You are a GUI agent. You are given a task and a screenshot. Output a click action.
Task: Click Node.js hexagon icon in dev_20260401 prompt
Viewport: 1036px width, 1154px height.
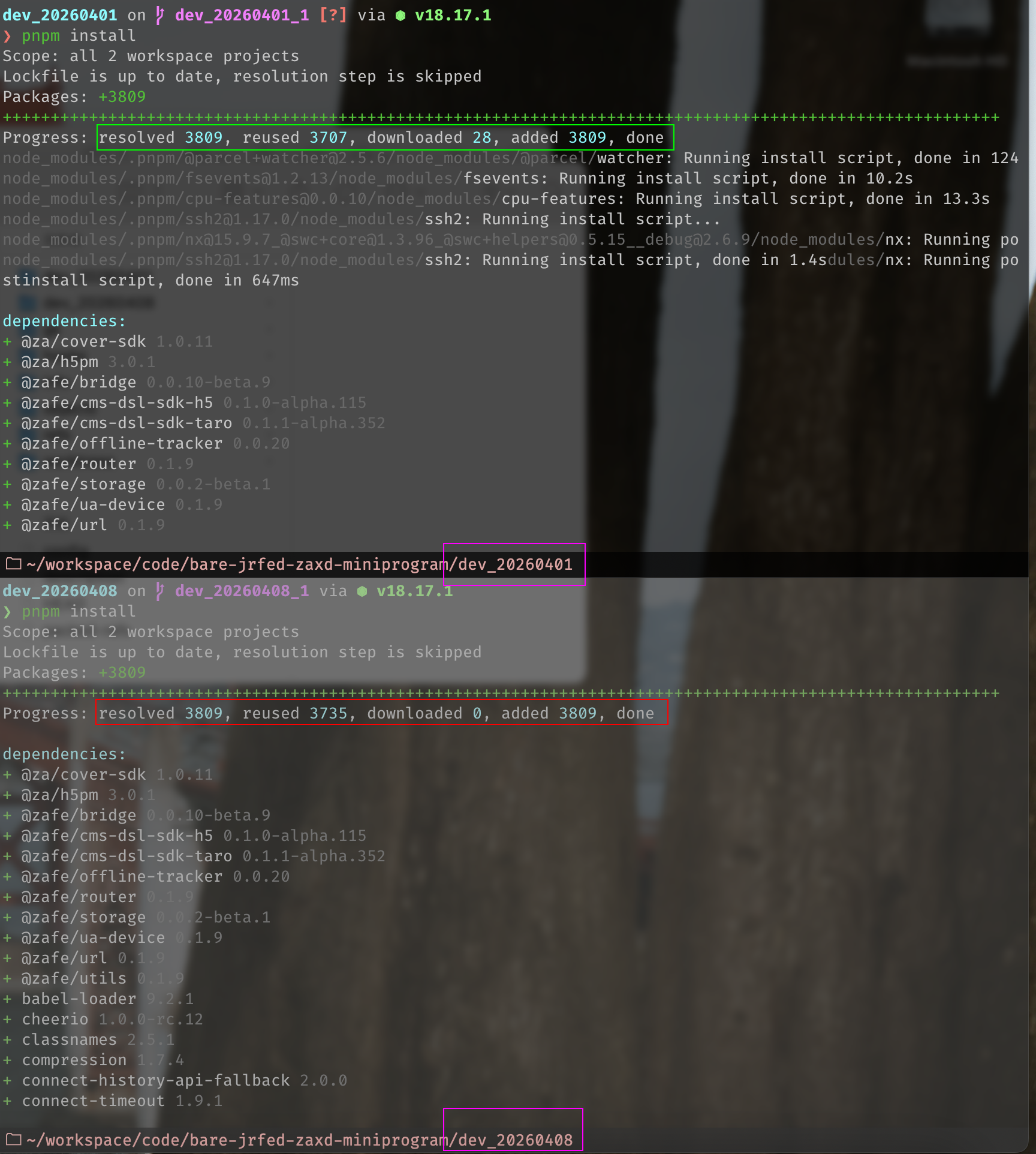pos(400,16)
